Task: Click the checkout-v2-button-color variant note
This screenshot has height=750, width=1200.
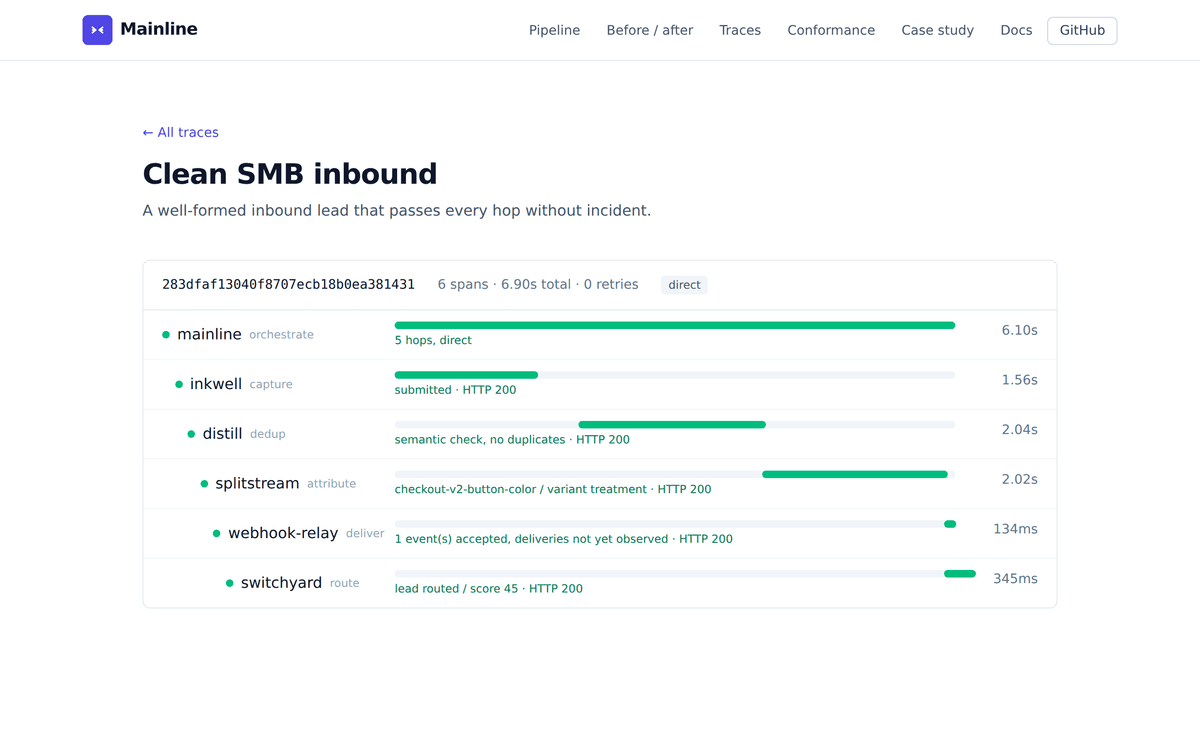Action: pyautogui.click(x=553, y=489)
